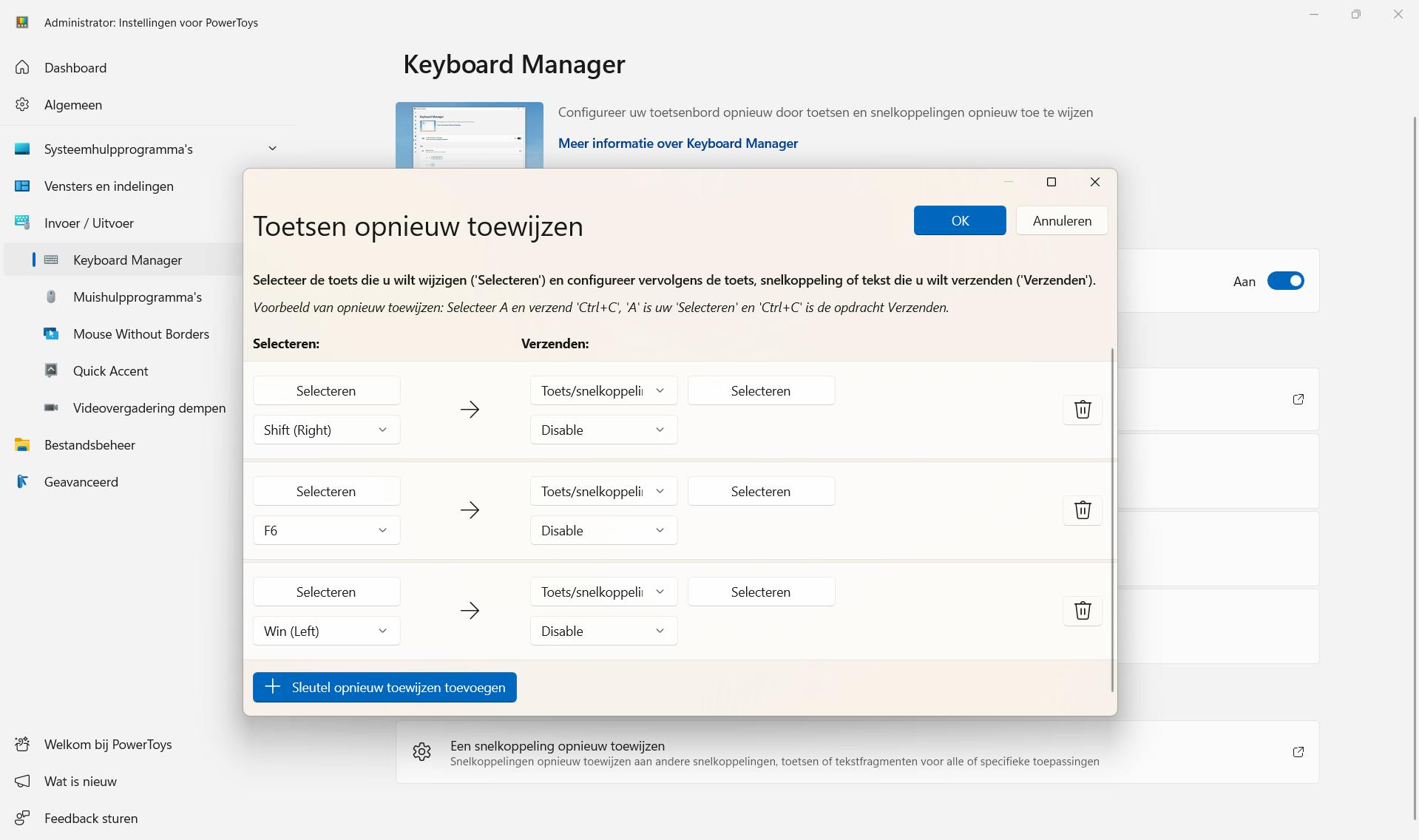The width and height of the screenshot is (1419, 840).
Task: Click the Systeemhulpprogramma's icon
Action: coord(22,149)
